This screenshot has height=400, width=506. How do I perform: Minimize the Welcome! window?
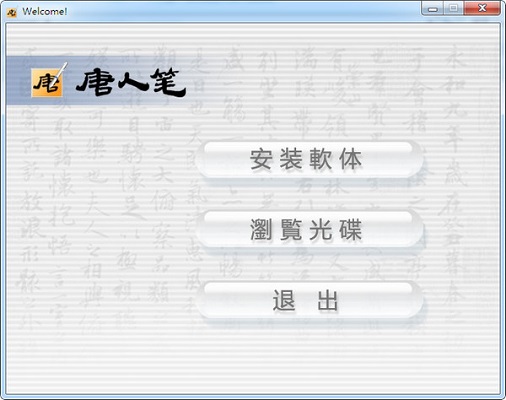click(432, 9)
